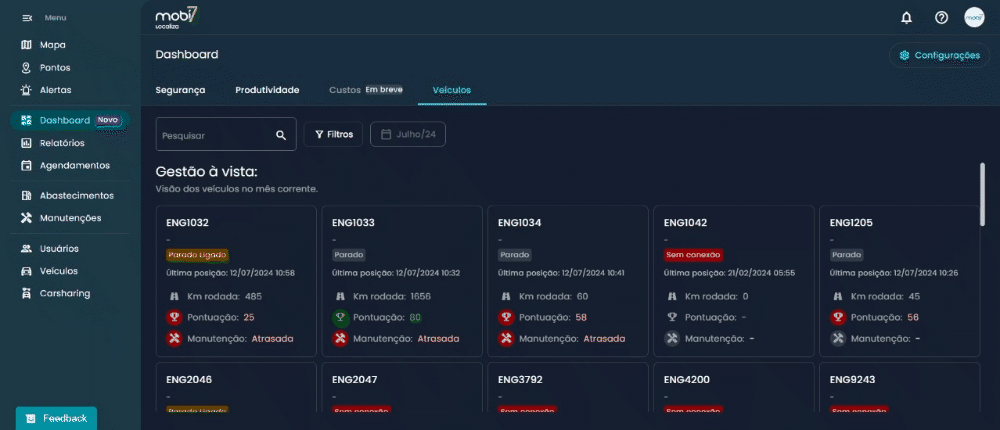1000x430 pixels.
Task: Click the trophy score icon on ENG1033
Action: click(x=340, y=317)
